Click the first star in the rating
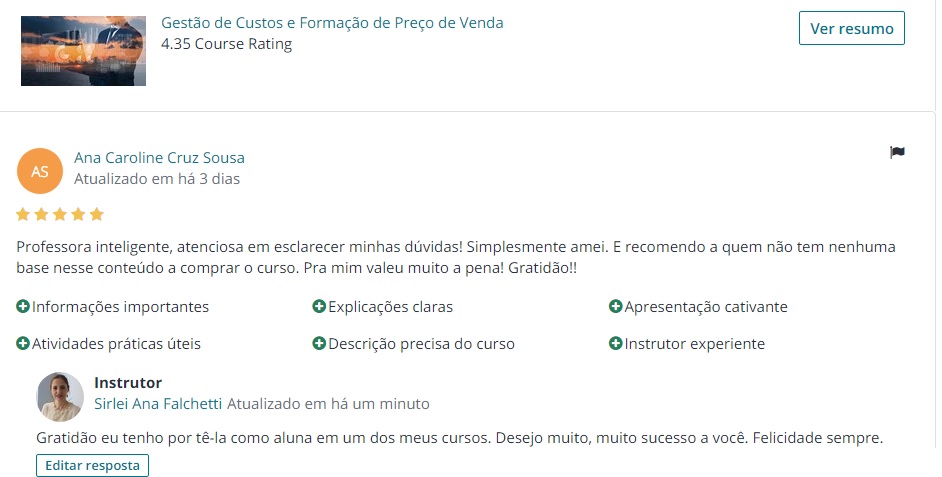Viewport: 942px width, 477px height. point(23,214)
